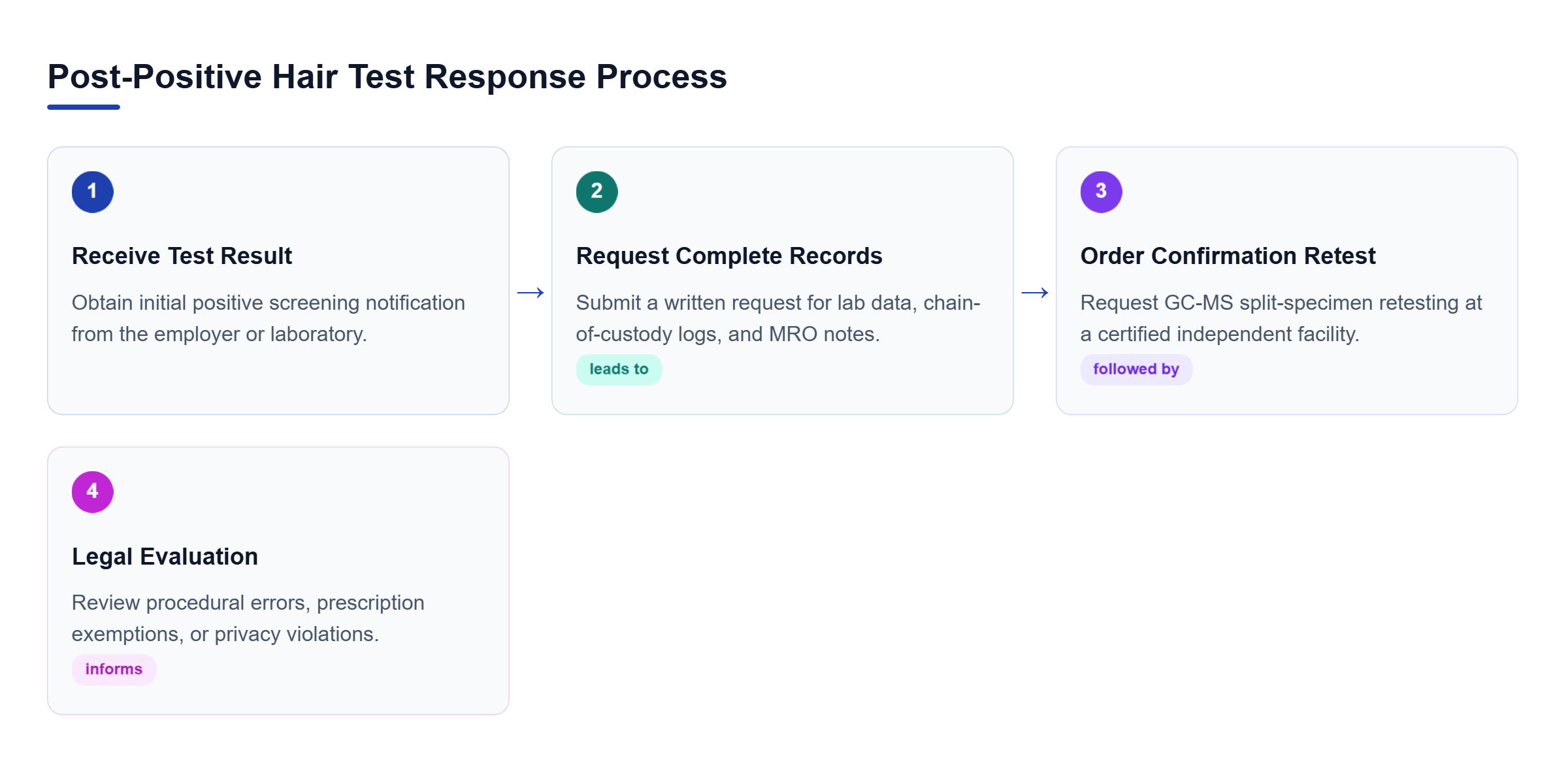
Task: Click the description starting 'Obtain initial positive screening'
Action: pyautogui.click(x=269, y=318)
